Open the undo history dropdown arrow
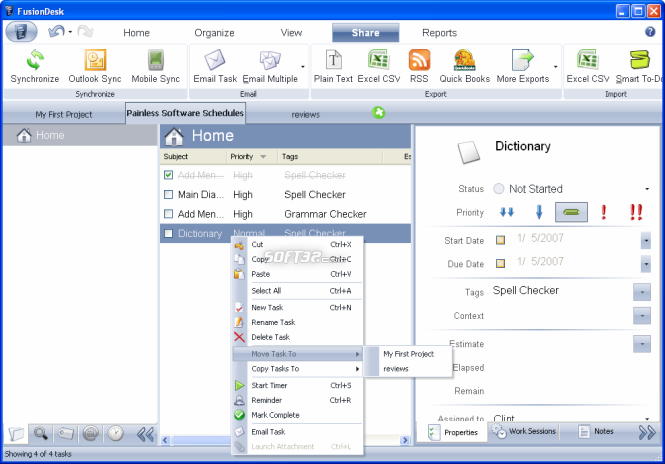 pyautogui.click(x=70, y=32)
